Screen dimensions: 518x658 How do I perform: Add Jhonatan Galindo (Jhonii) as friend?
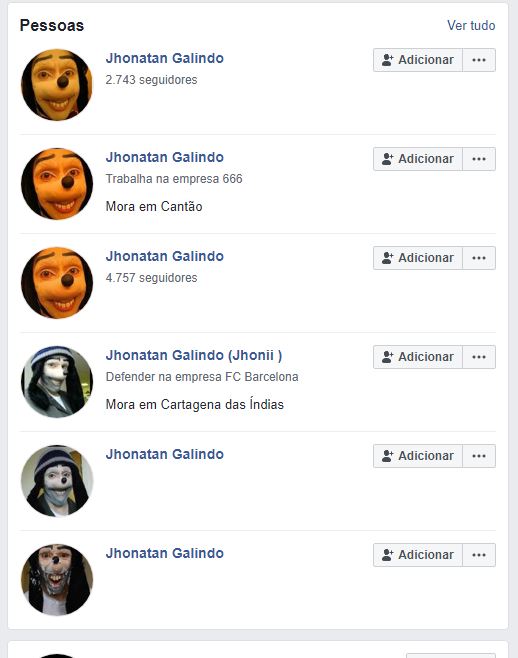click(418, 357)
